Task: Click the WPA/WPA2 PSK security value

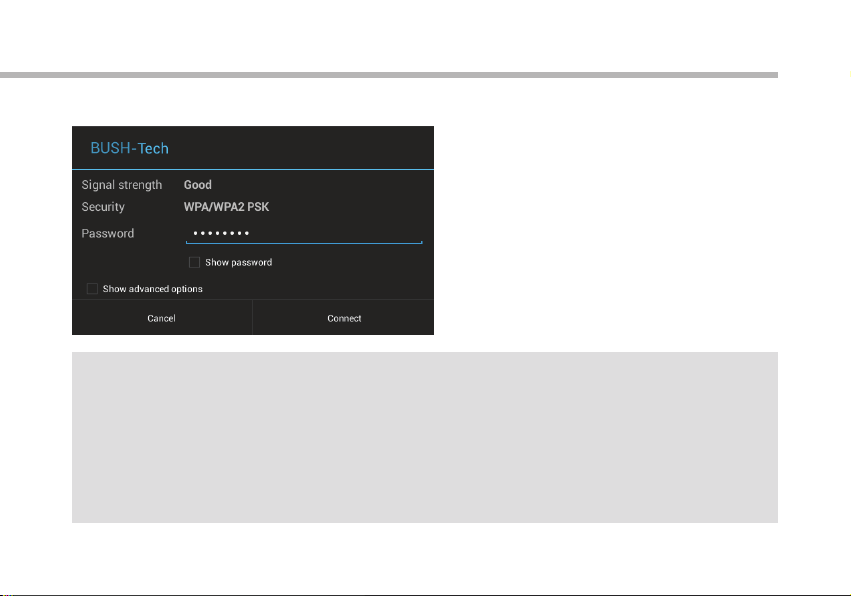Action: pyautogui.click(x=226, y=207)
